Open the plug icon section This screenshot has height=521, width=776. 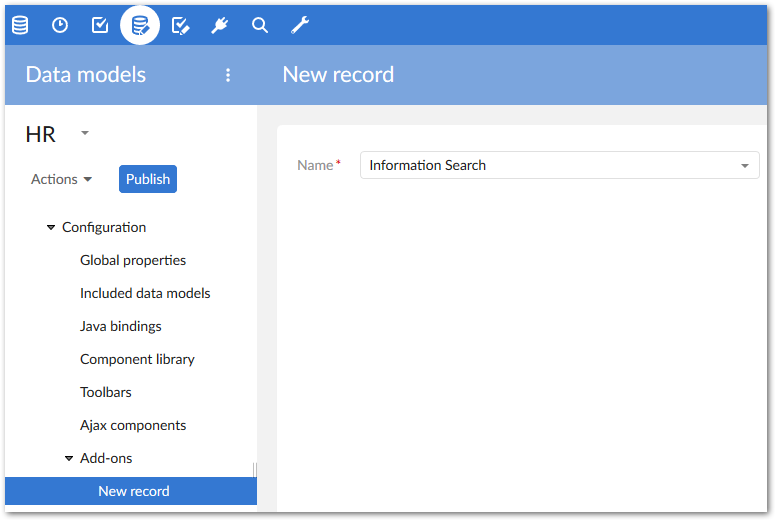(x=220, y=25)
